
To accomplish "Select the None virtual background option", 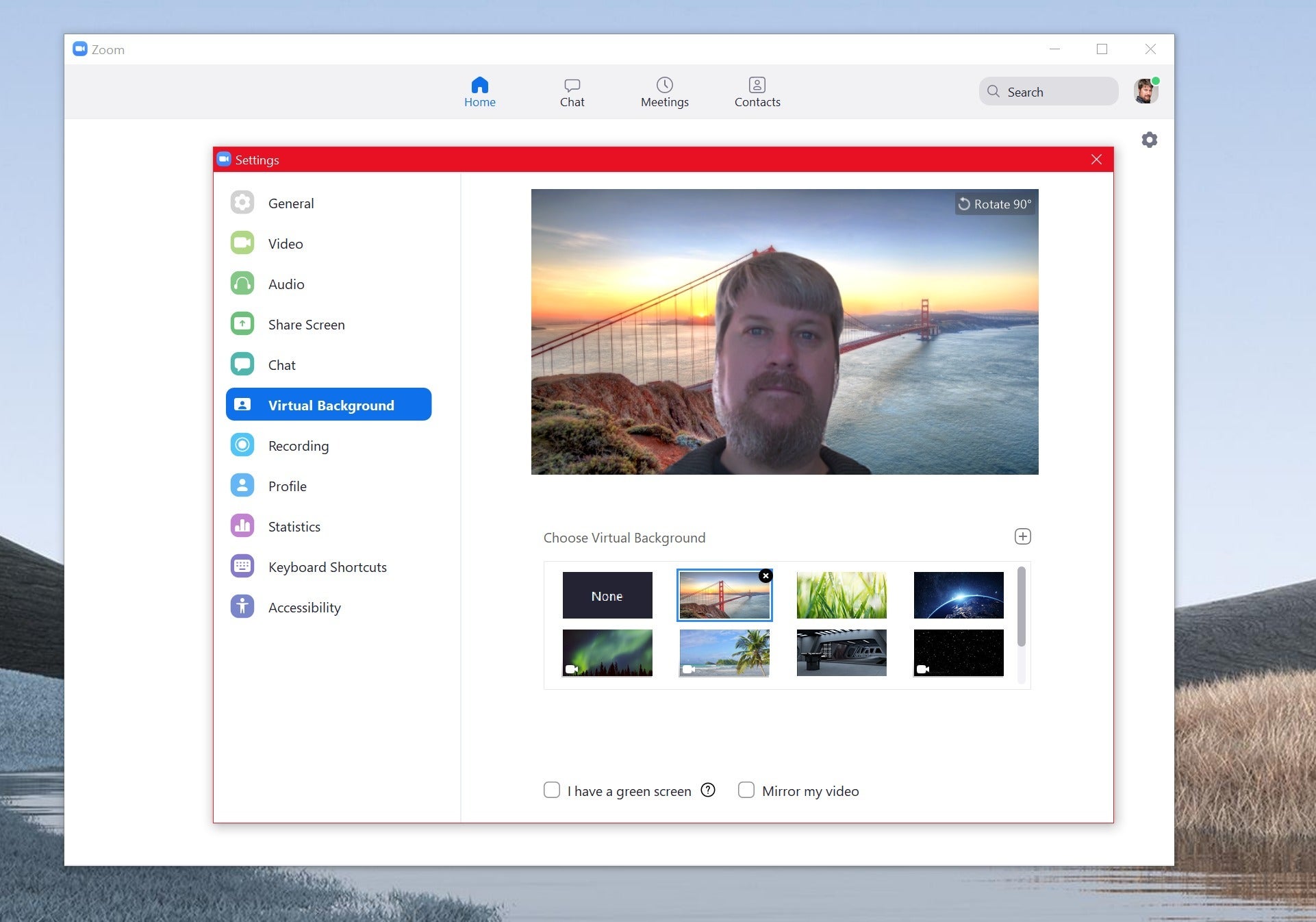I will [x=607, y=595].
